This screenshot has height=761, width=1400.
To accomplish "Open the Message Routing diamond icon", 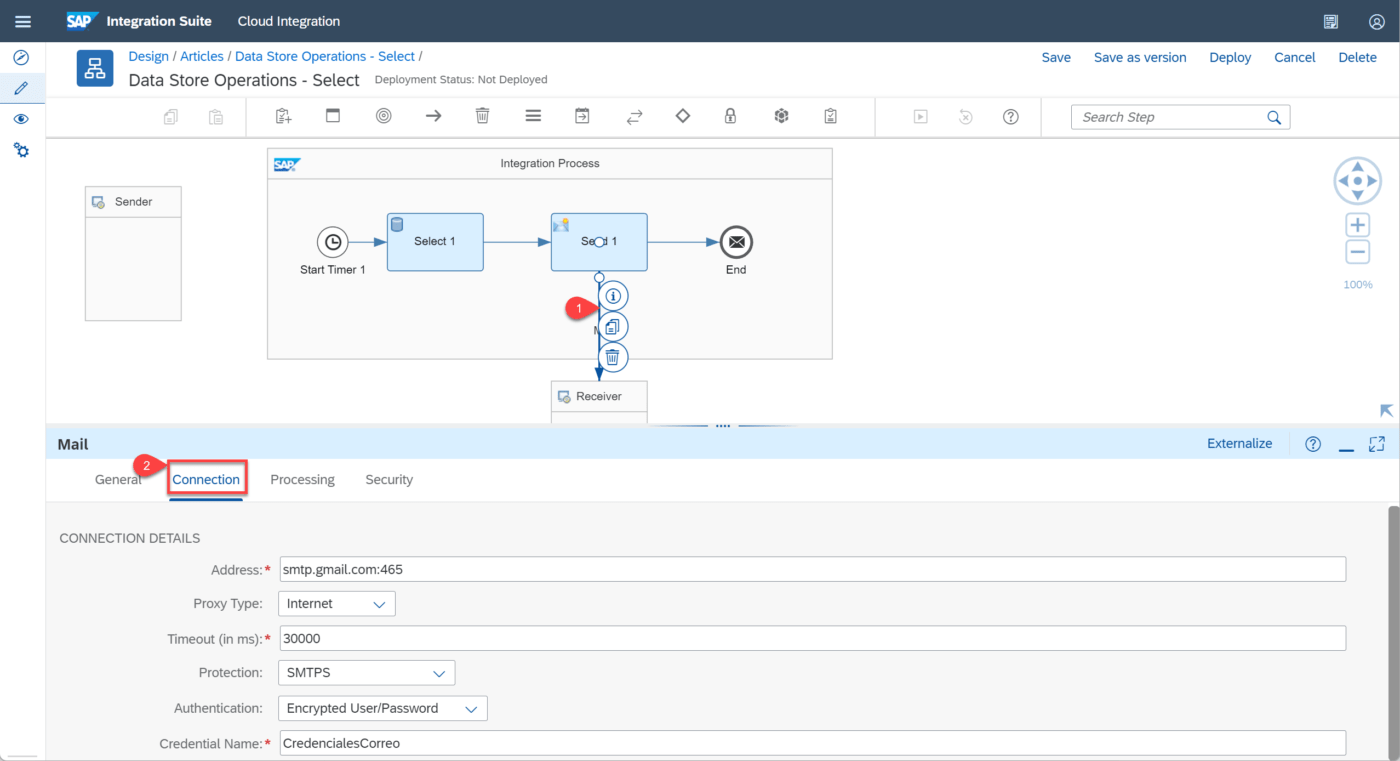I will pyautogui.click(x=683, y=116).
